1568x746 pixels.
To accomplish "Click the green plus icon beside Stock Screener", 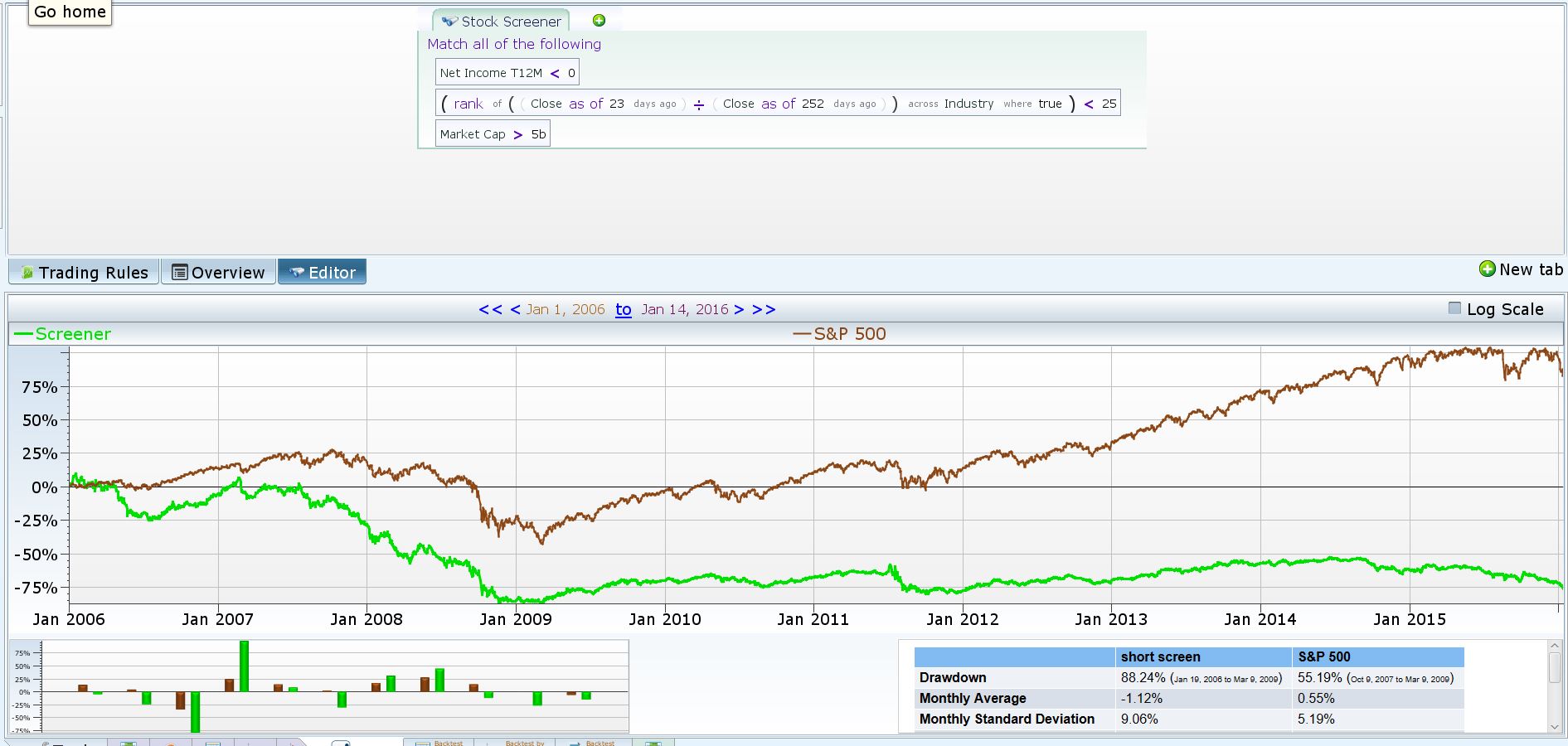I will 599,21.
